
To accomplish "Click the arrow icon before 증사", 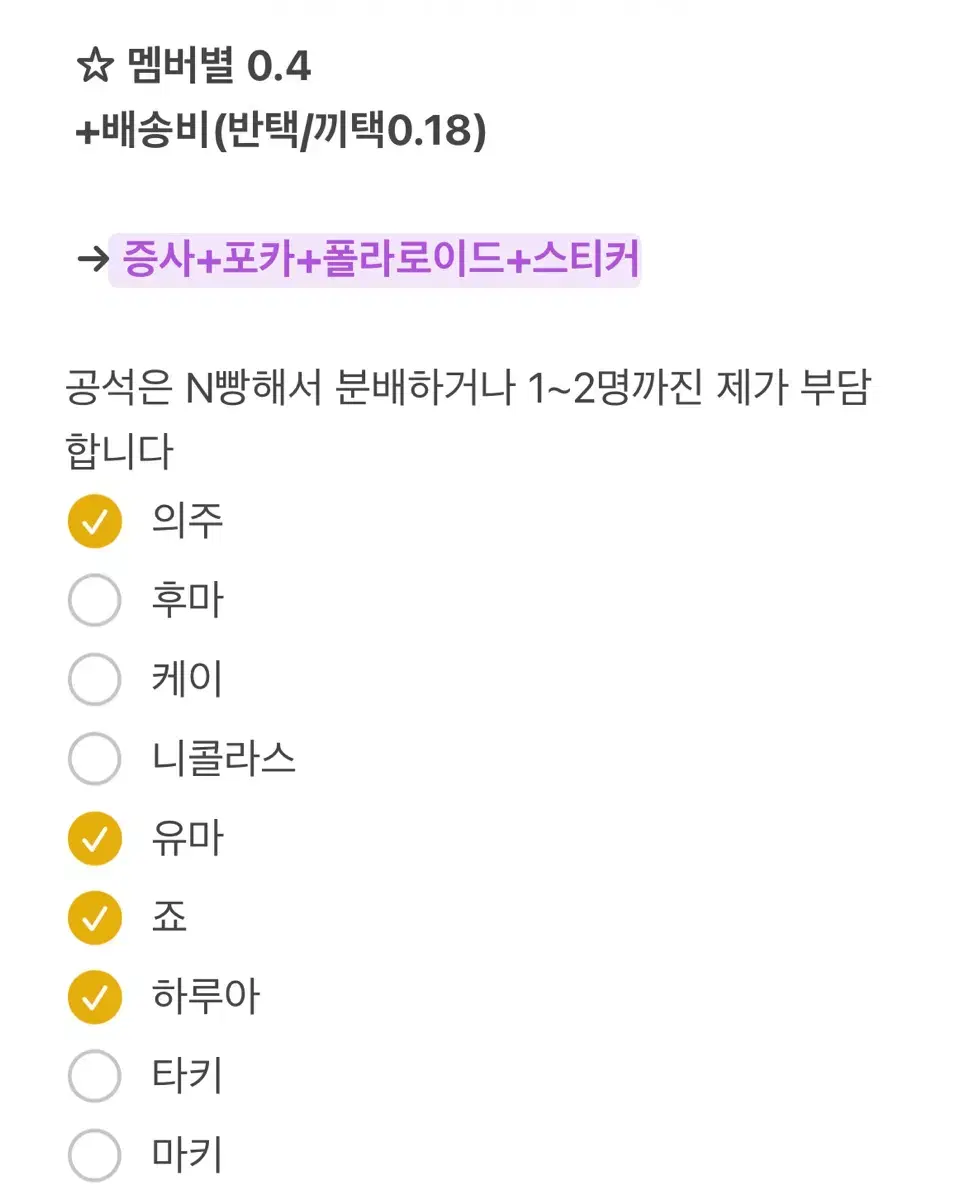I will pyautogui.click(x=92, y=260).
